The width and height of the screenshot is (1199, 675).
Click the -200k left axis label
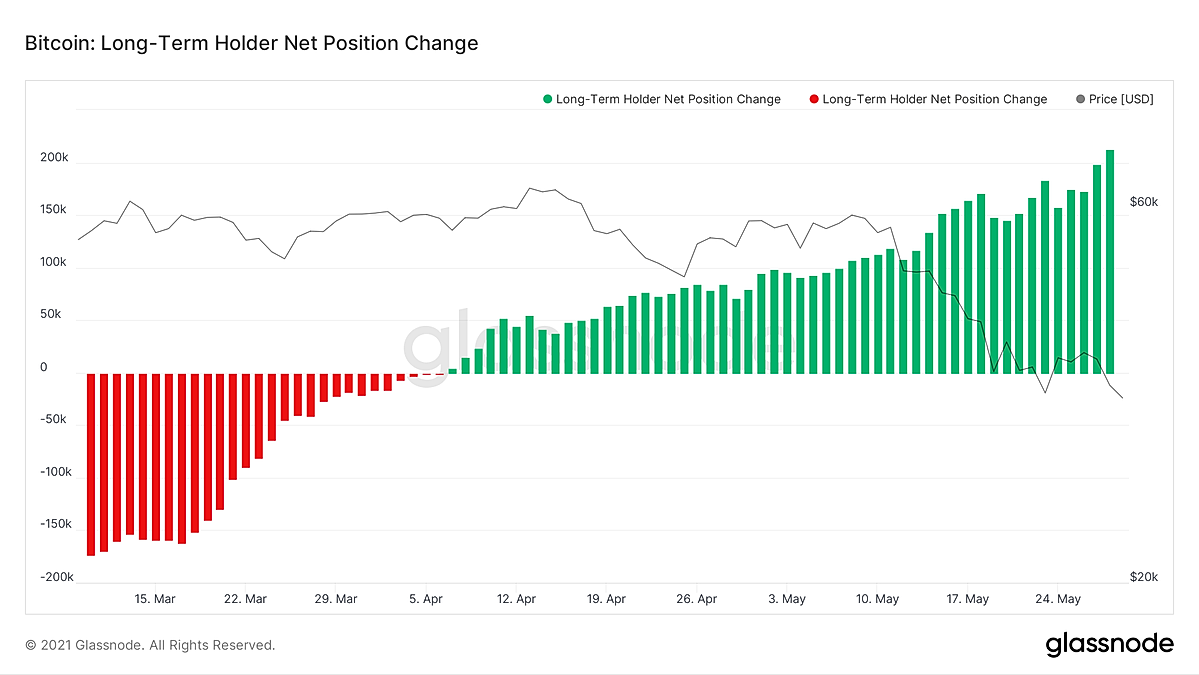57,577
